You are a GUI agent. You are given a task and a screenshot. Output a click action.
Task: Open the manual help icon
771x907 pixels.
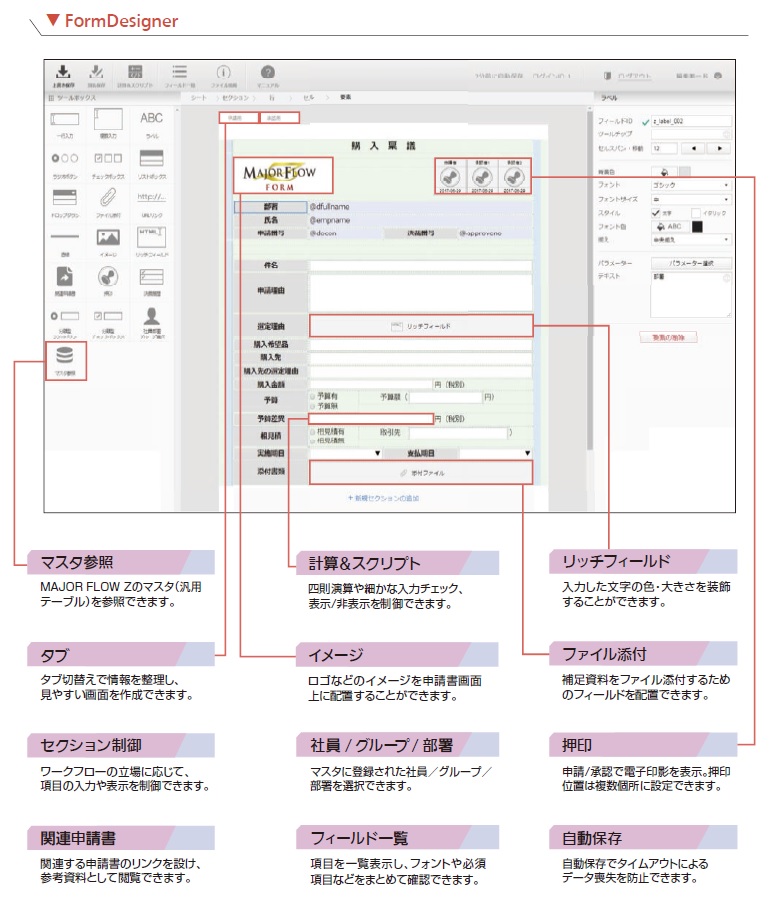267,75
